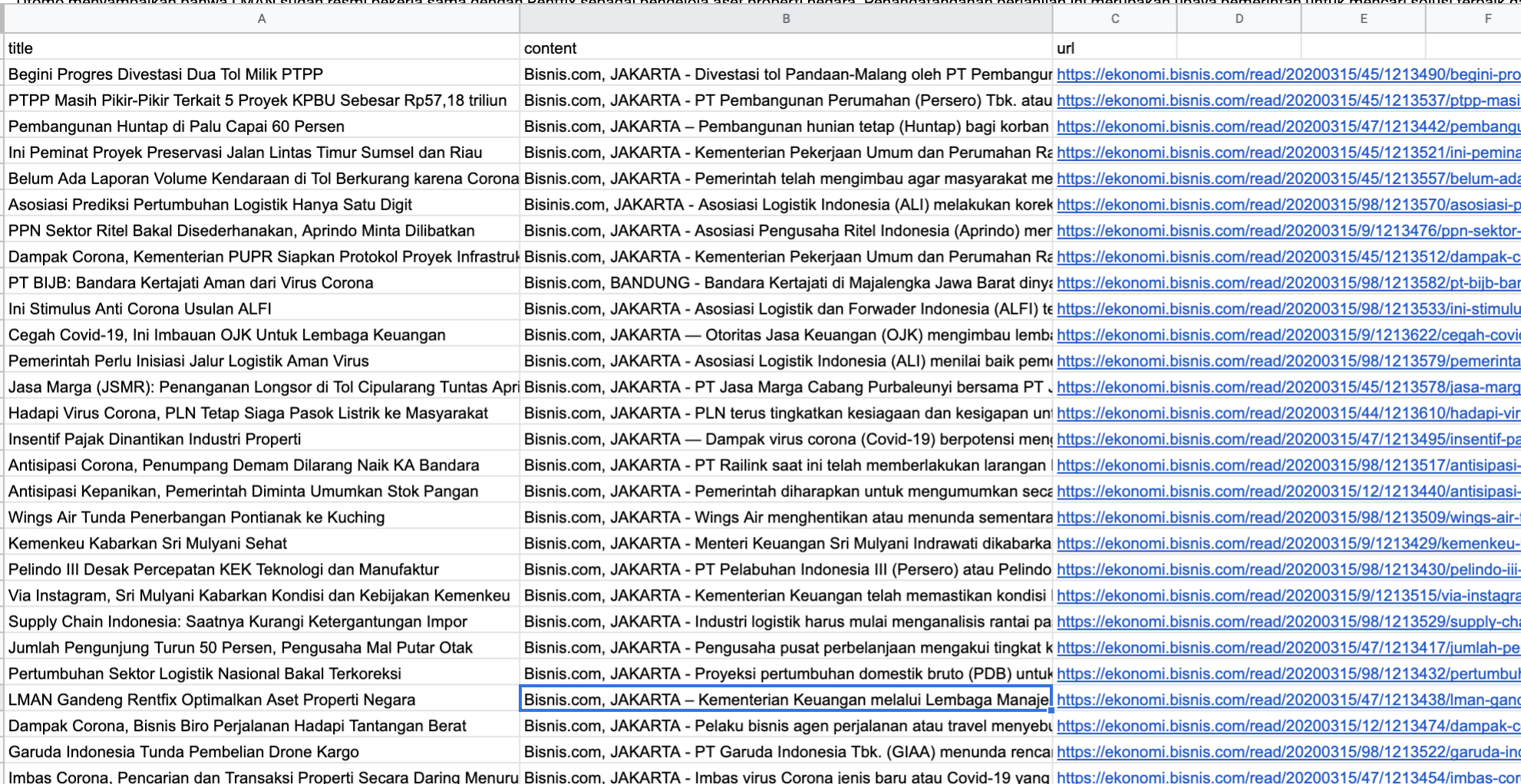
Task: Select 'Jumlah Pengunjung Turun 50 Persen' title
Action: (x=262, y=648)
